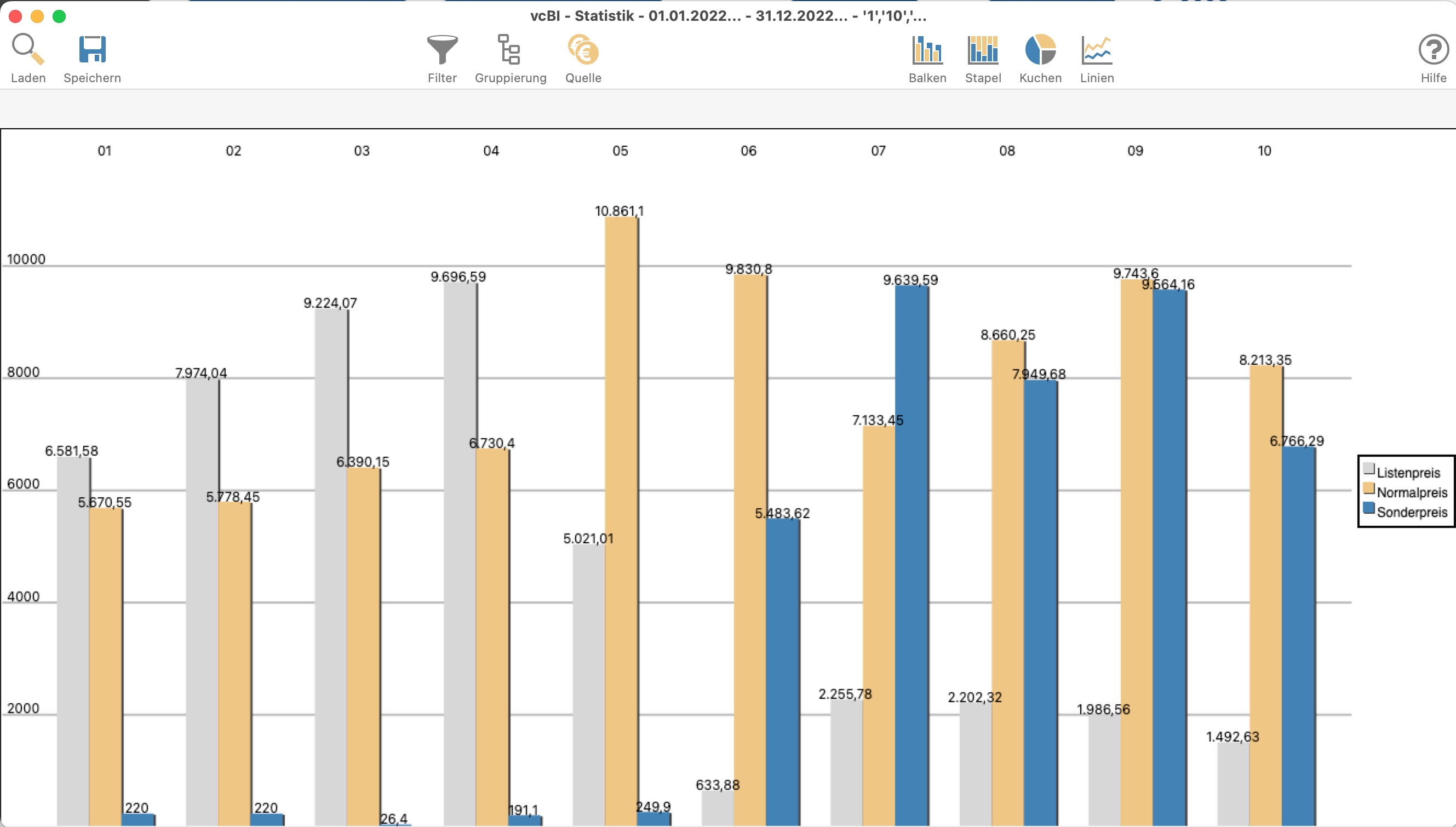The height and width of the screenshot is (827, 1456).
Task: Click the Sonderpreis legend text
Action: pos(1412,512)
